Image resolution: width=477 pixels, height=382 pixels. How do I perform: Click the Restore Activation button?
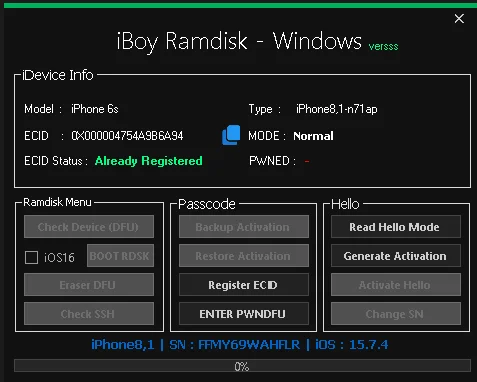(x=244, y=256)
